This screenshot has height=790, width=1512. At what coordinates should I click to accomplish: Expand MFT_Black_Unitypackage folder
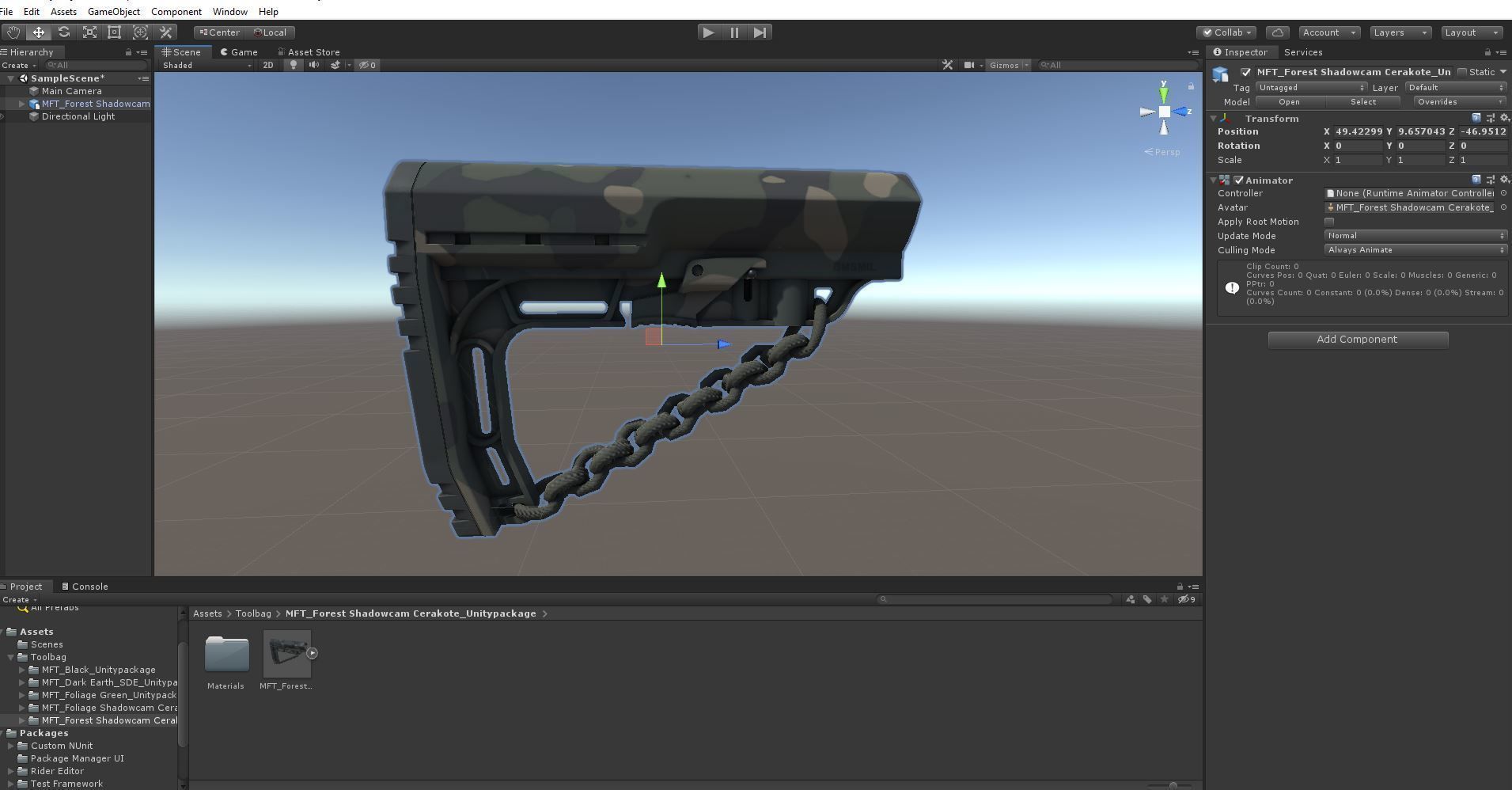22,670
